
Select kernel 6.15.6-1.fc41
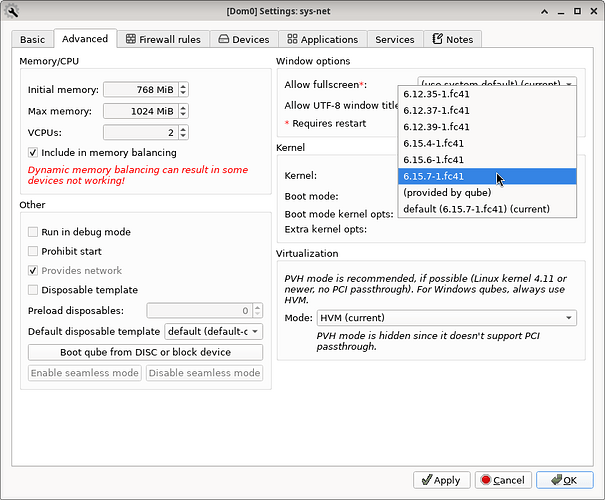(487, 160)
